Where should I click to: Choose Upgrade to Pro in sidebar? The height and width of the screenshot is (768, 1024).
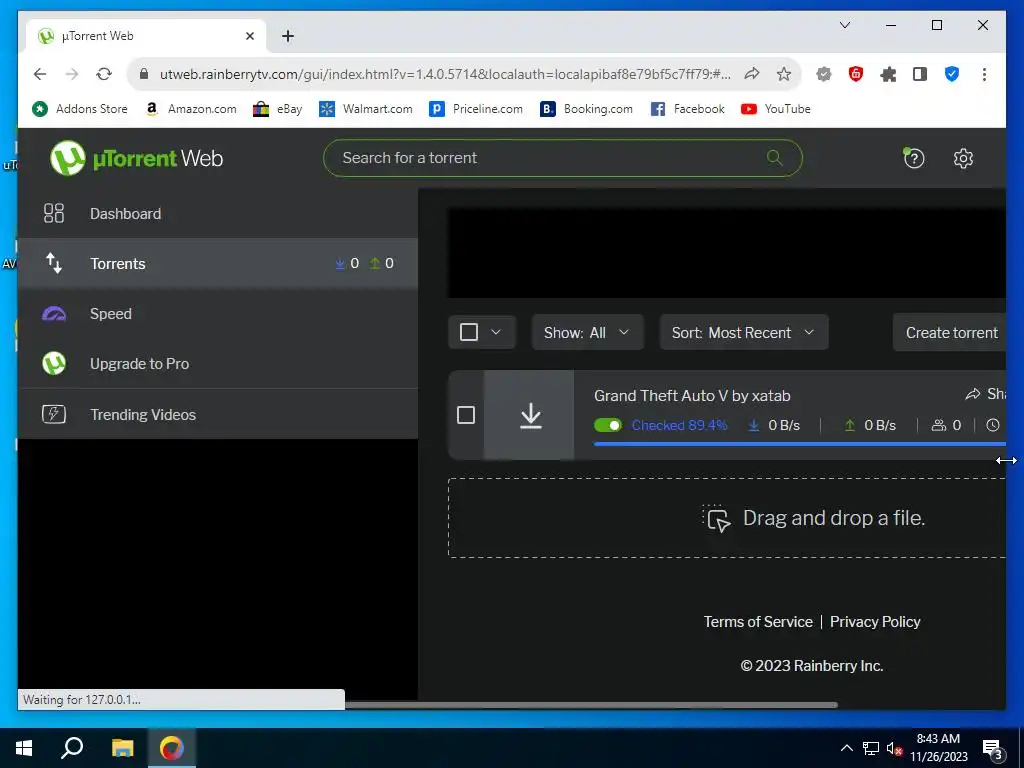tap(217, 364)
